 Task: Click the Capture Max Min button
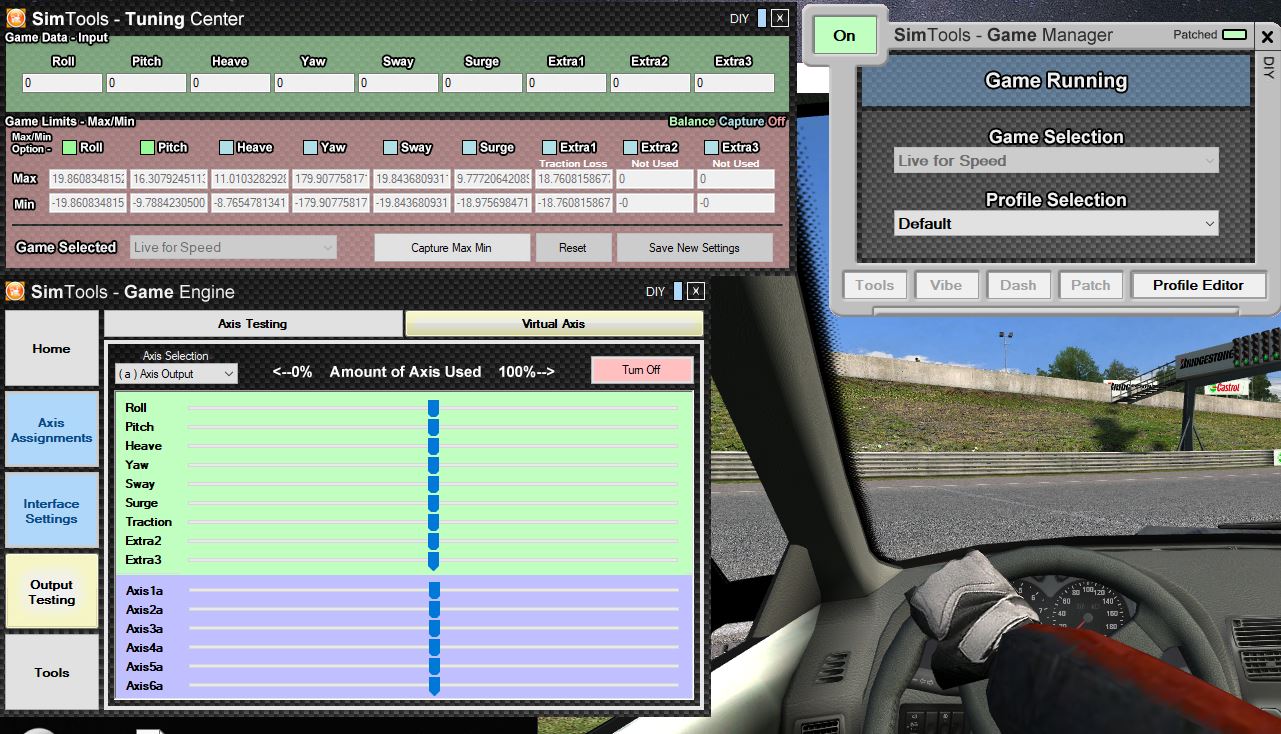[452, 248]
